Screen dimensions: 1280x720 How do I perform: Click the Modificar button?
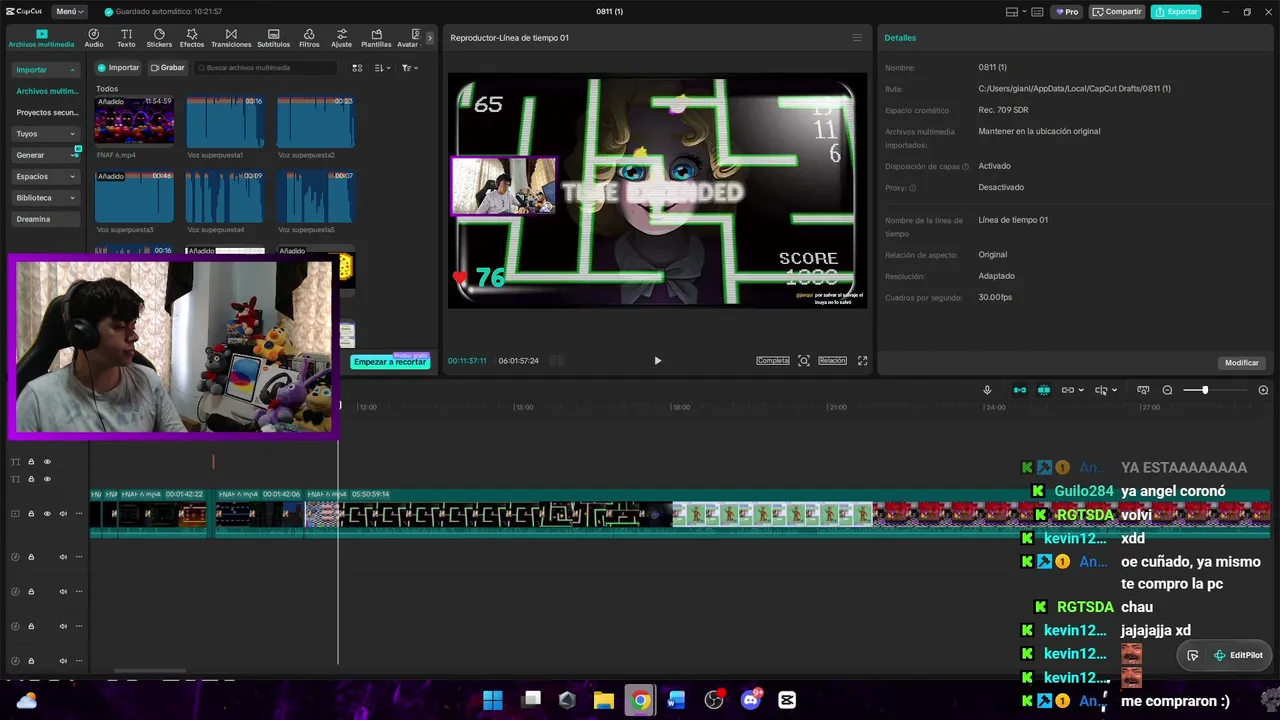(x=1242, y=363)
